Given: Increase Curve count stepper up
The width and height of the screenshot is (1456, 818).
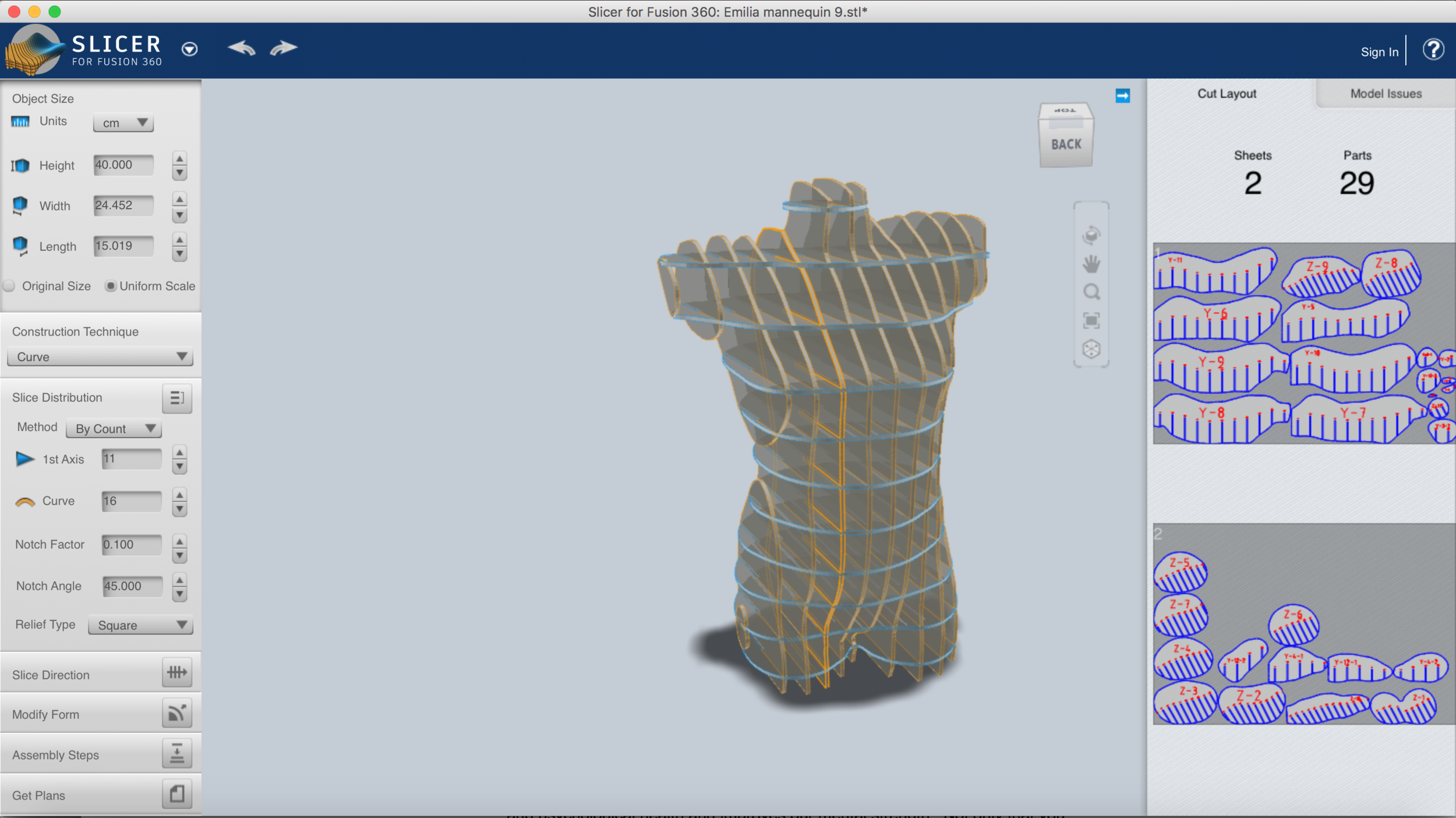Looking at the screenshot, I should (x=179, y=495).
